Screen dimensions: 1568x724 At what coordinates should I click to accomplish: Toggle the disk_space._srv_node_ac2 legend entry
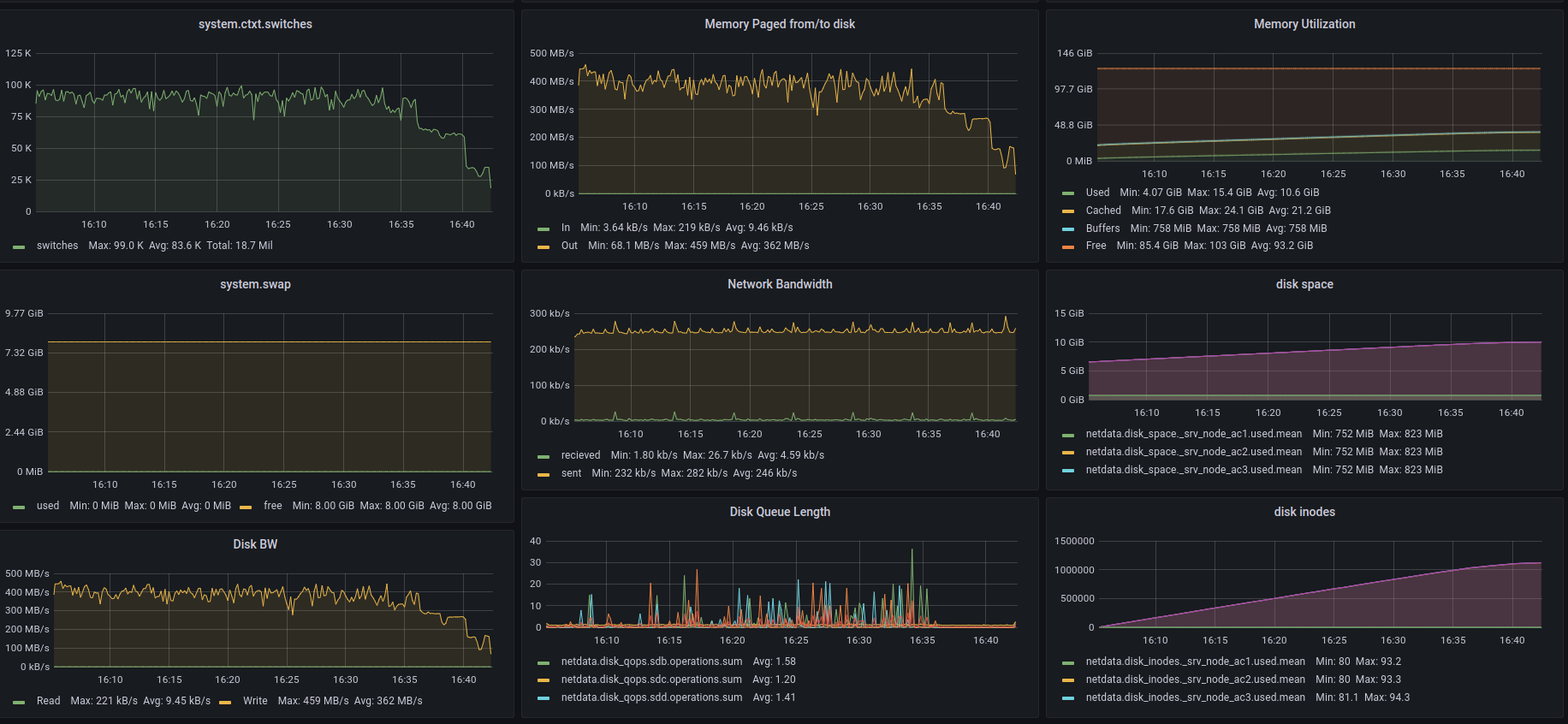click(1193, 452)
